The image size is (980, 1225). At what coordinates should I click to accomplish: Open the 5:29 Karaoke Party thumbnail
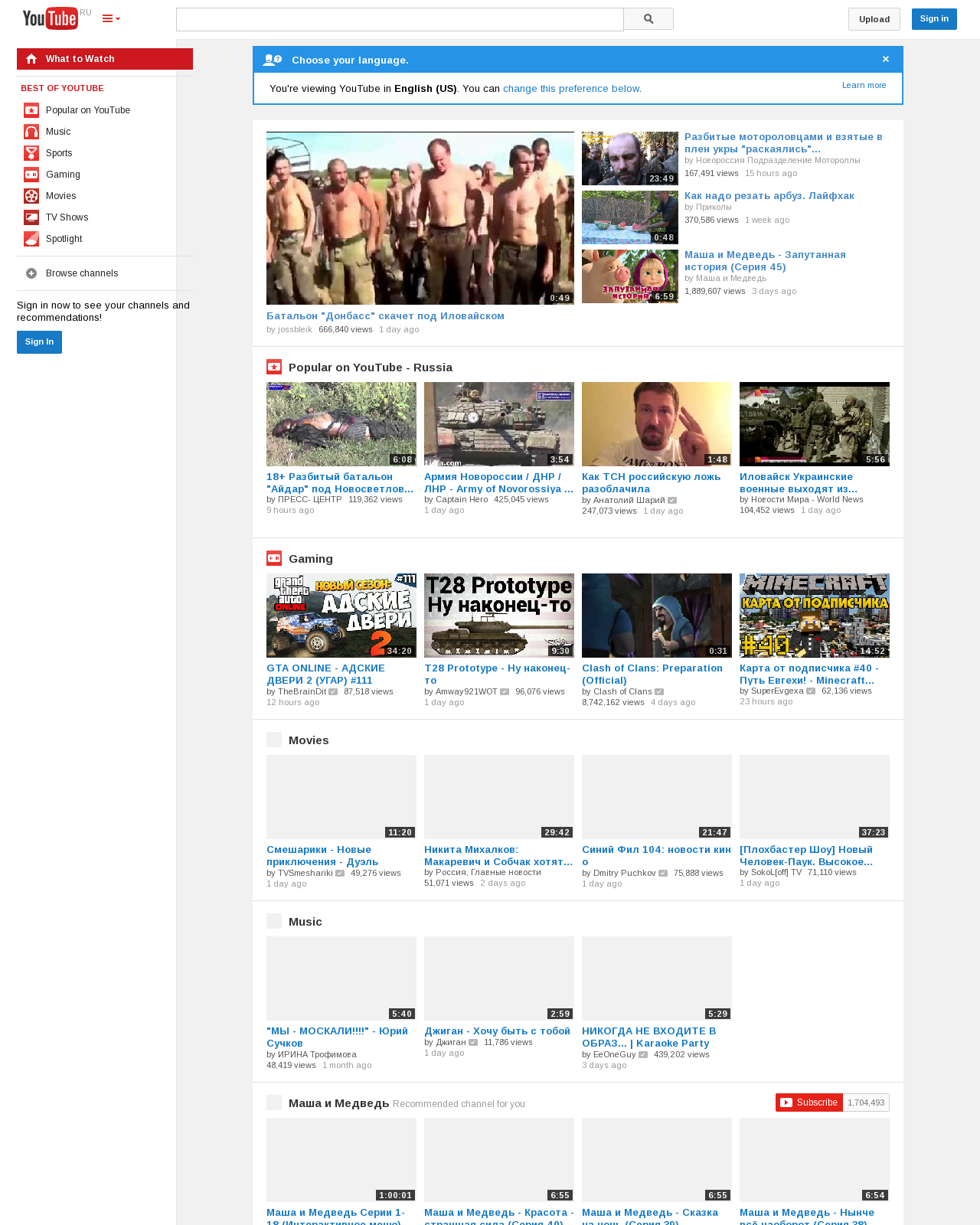[657, 978]
